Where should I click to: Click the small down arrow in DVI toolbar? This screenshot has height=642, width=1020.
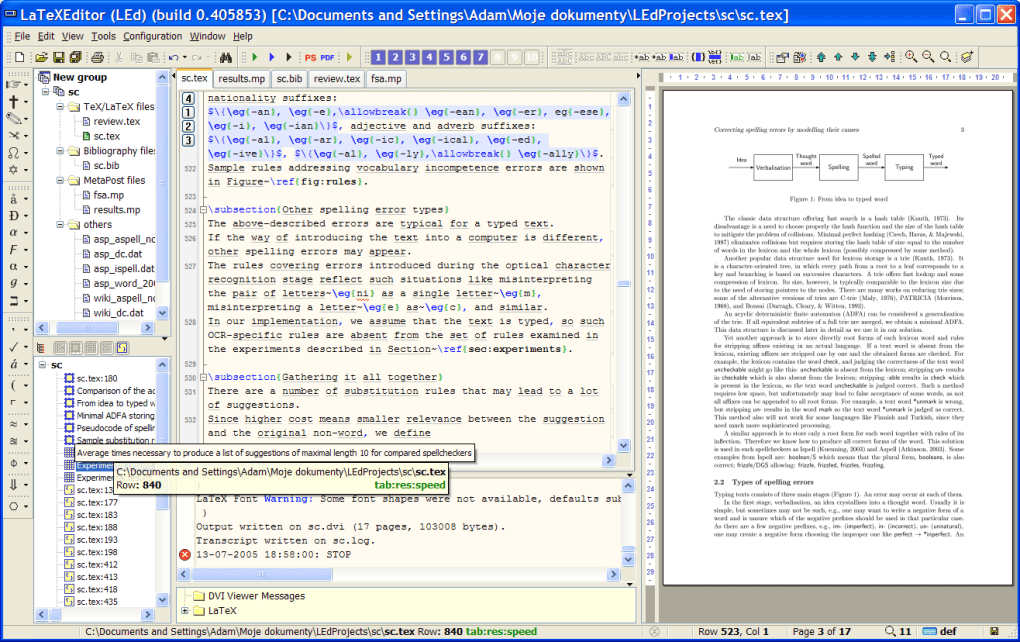coord(855,57)
